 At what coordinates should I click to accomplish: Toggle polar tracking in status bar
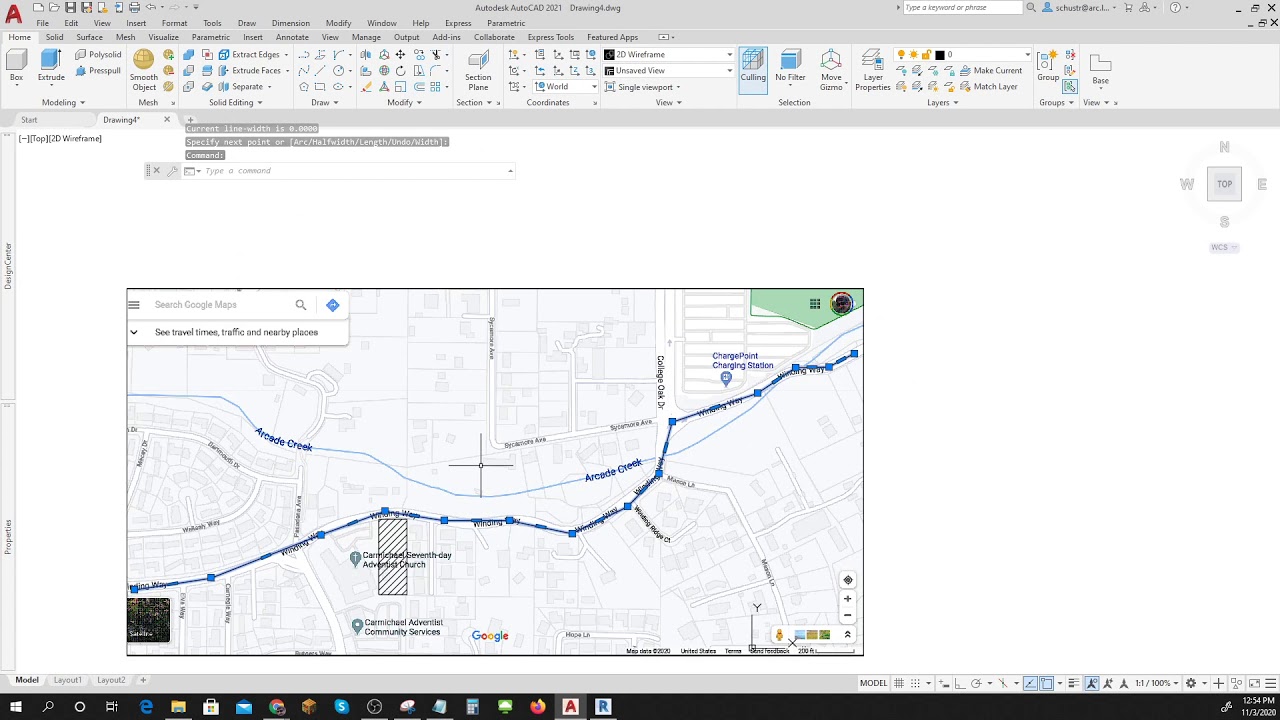pyautogui.click(x=975, y=683)
